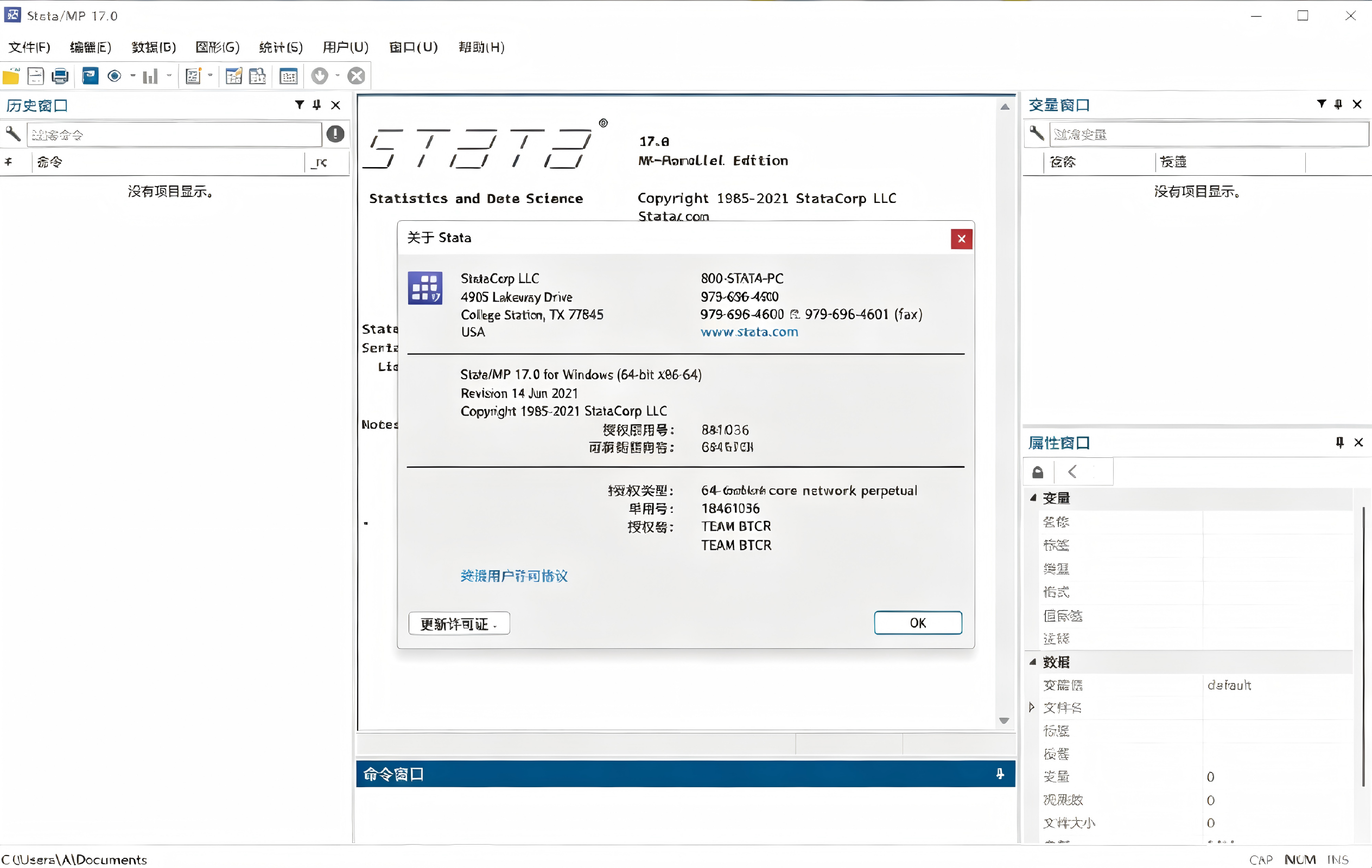Close the 属性窗口 panel
The height and width of the screenshot is (868, 1372).
click(x=1359, y=443)
